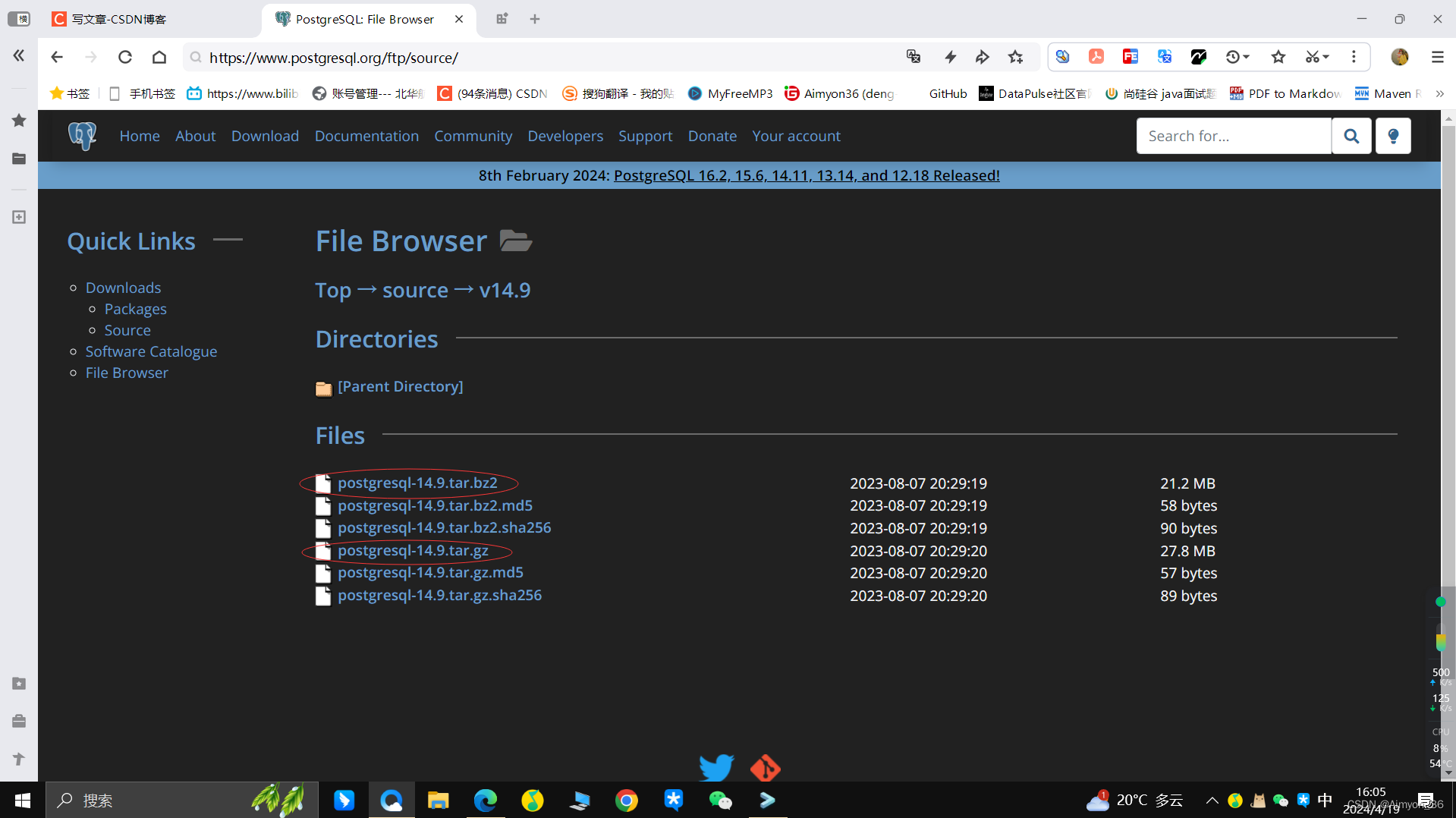Screen dimensions: 1456x818
Task: Click the Twitter bird icon
Action: tap(716, 767)
